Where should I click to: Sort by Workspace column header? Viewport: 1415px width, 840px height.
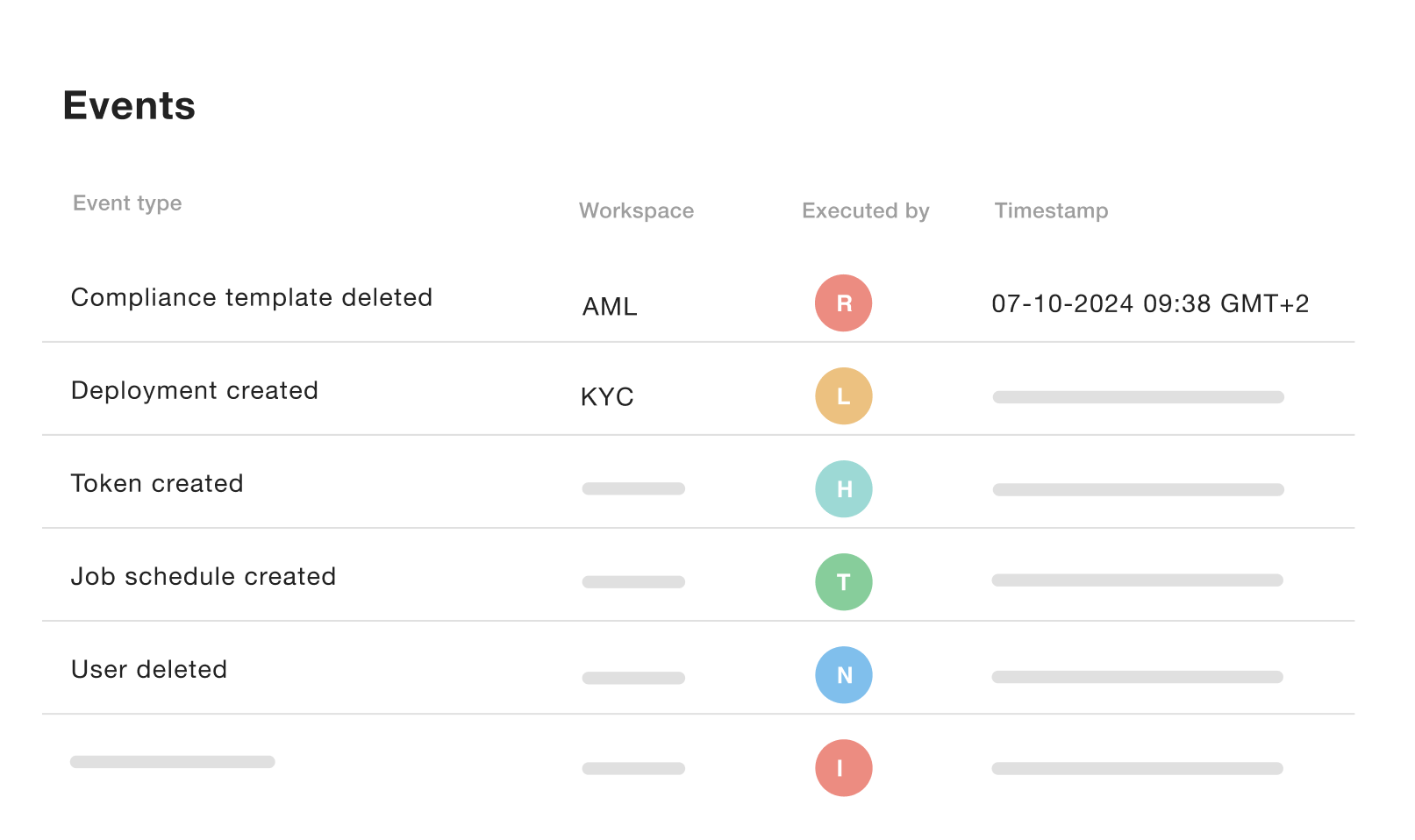click(x=636, y=210)
